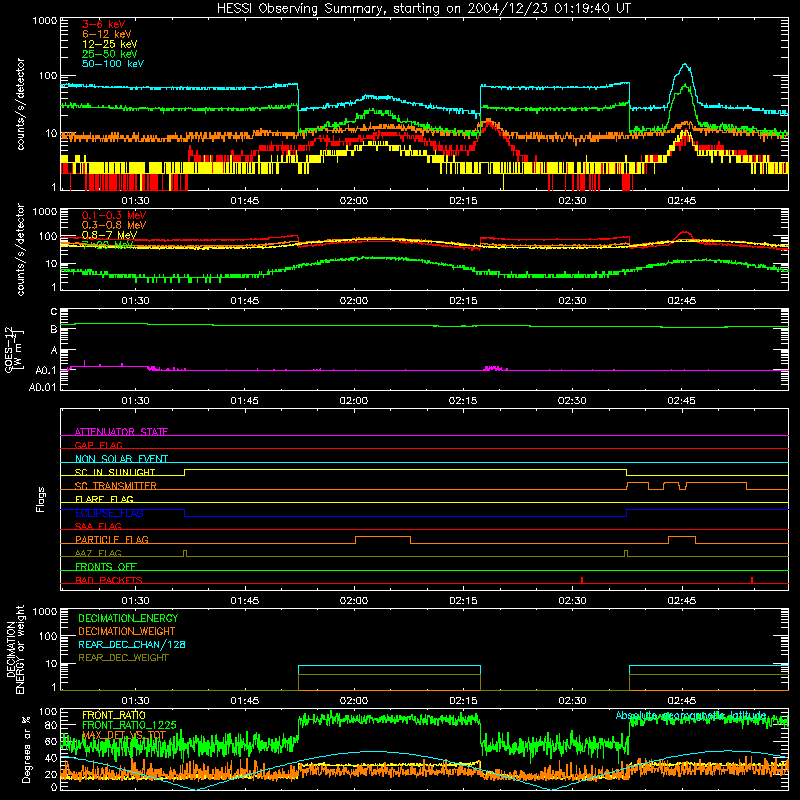Select the ATTENUATOR_STATE flag label
This screenshot has width=800, height=800.
[x=121, y=432]
